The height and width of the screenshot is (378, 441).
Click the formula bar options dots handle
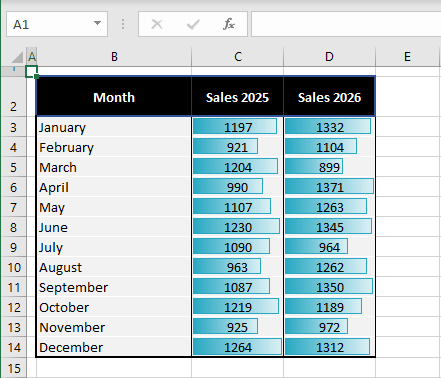123,24
